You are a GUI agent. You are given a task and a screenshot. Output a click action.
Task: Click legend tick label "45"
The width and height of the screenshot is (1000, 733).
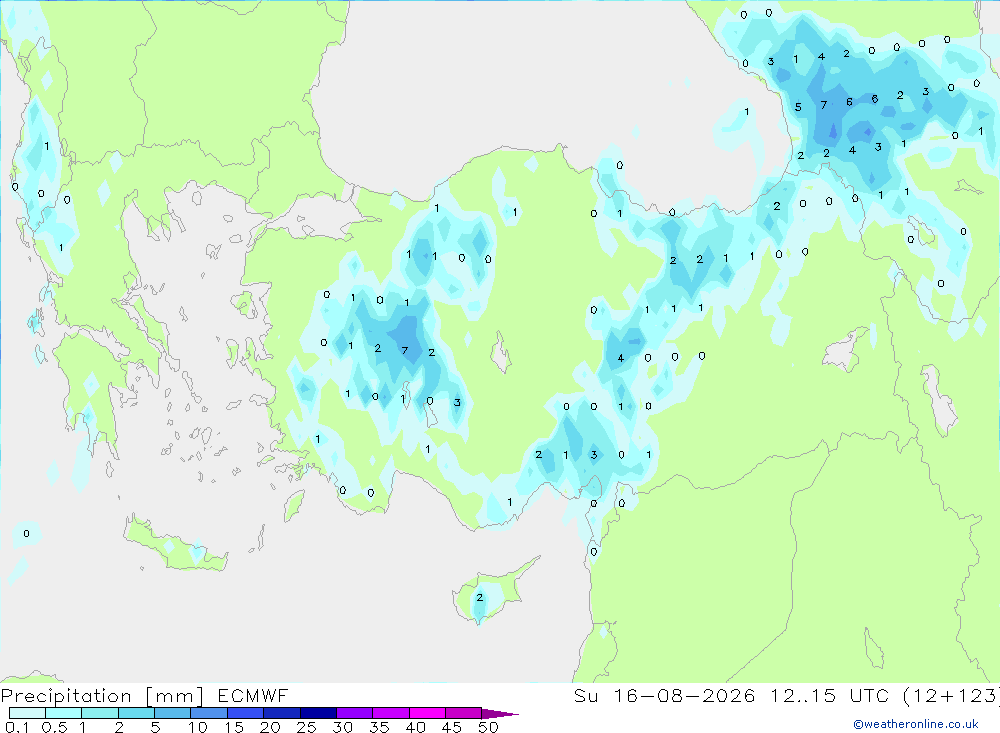(x=452, y=727)
